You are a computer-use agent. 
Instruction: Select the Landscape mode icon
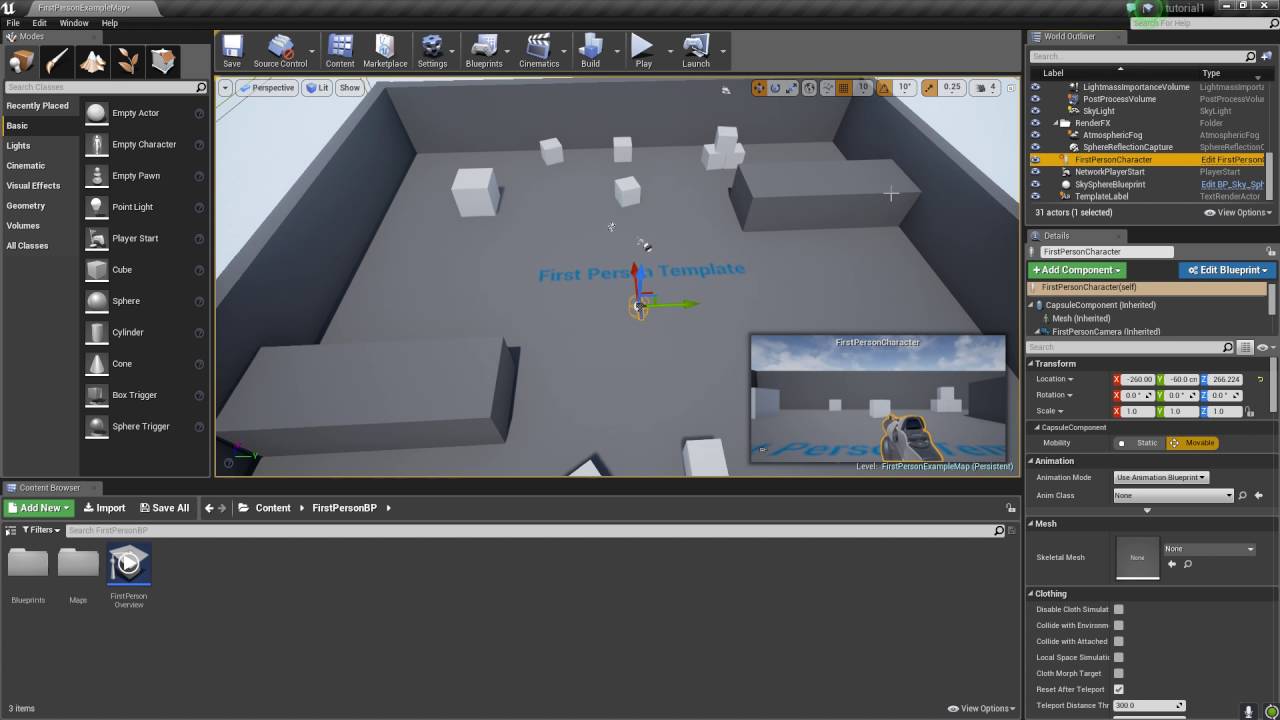(x=92, y=62)
